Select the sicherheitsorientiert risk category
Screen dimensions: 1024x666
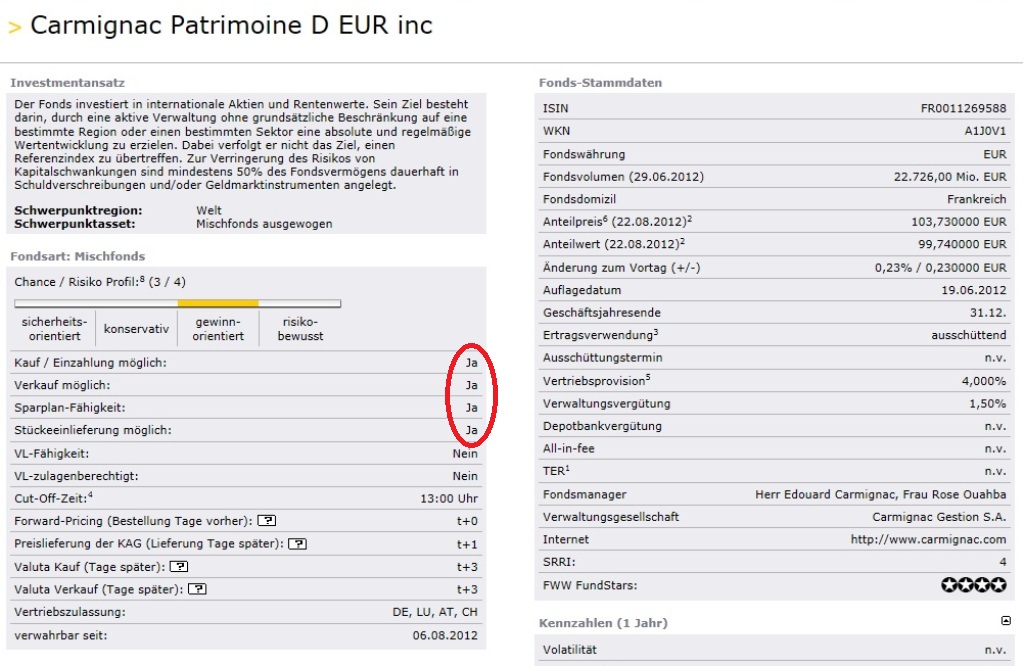tap(54, 329)
